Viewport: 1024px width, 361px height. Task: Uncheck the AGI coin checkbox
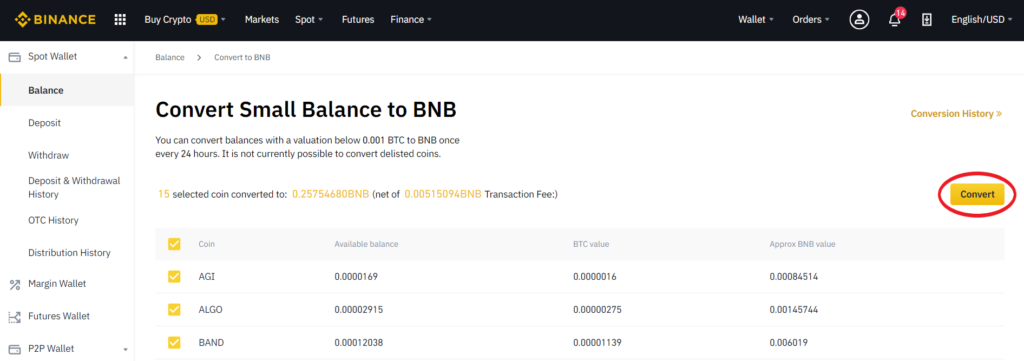coord(174,277)
